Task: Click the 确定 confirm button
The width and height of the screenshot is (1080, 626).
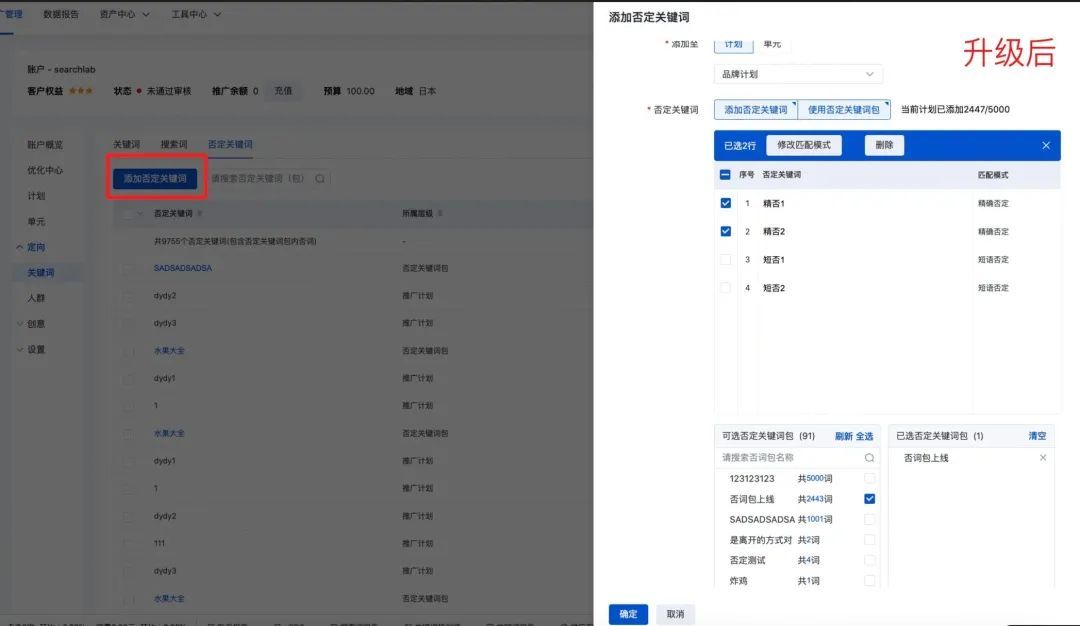Action: click(x=628, y=613)
